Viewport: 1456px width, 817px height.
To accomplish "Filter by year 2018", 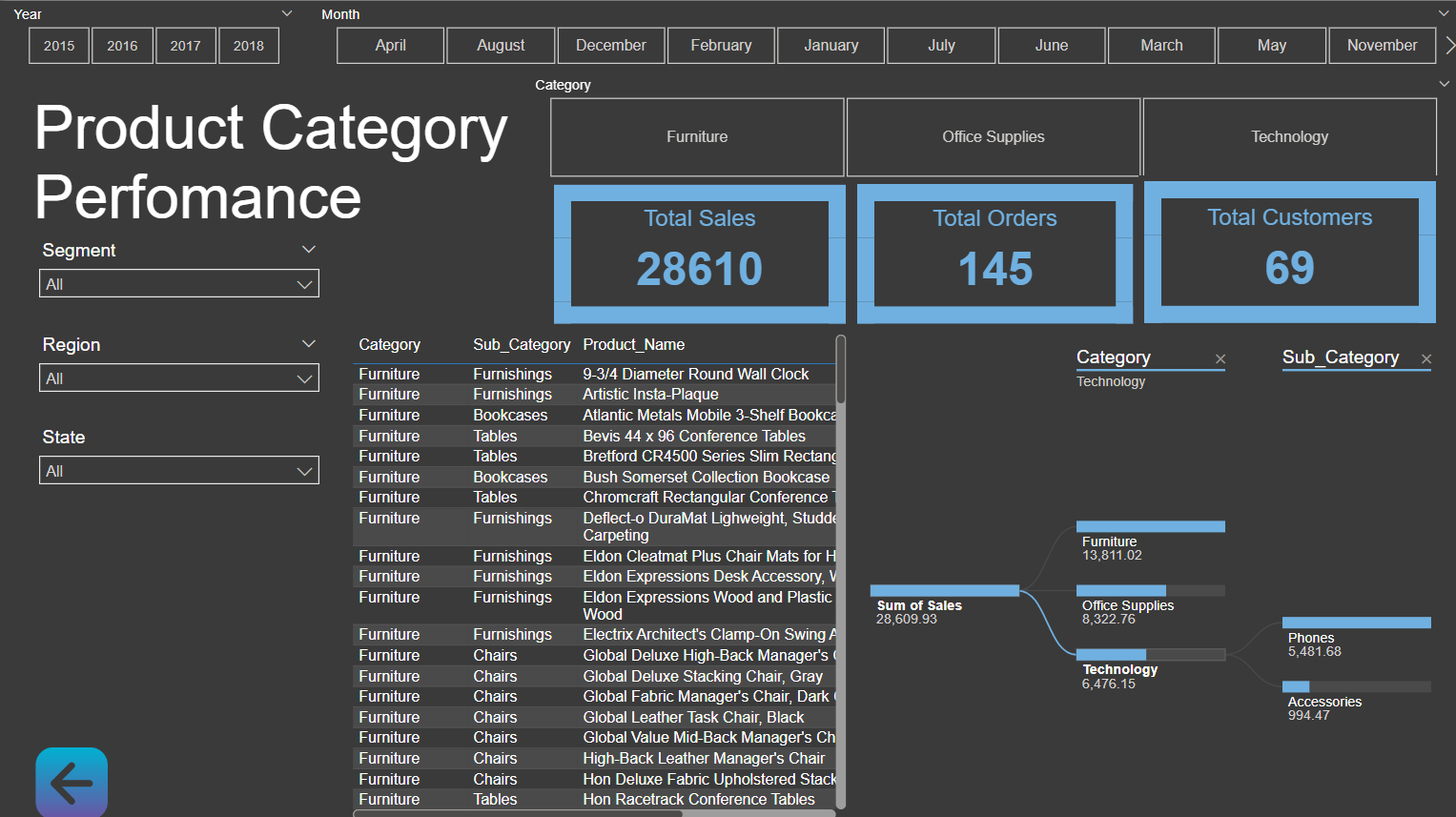I will [249, 46].
